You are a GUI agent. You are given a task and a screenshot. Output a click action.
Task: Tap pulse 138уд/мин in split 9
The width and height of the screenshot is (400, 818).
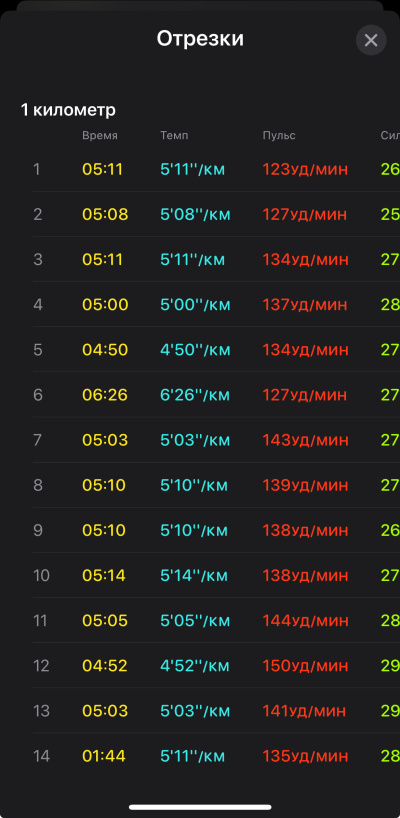[x=305, y=530]
